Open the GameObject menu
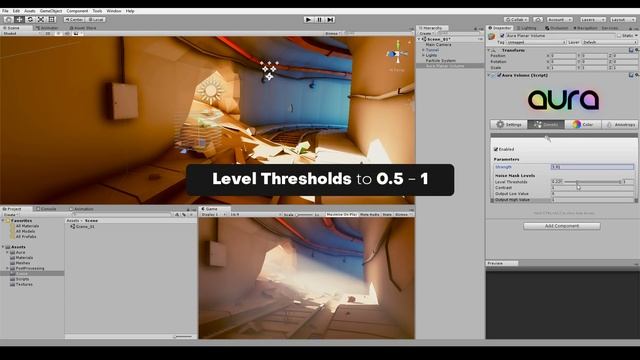The image size is (640, 360). (x=51, y=11)
